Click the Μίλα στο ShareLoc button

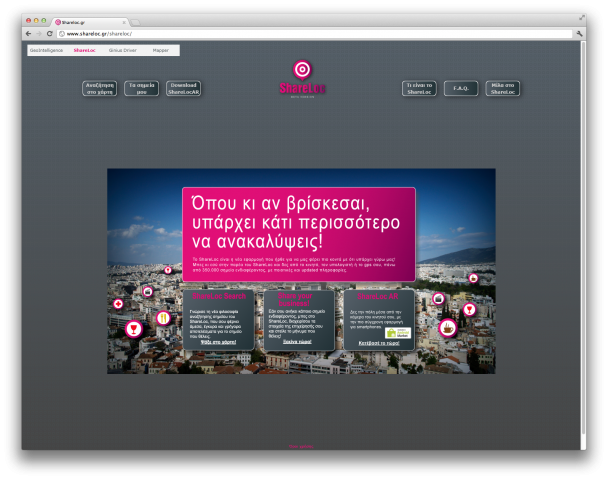tap(503, 88)
